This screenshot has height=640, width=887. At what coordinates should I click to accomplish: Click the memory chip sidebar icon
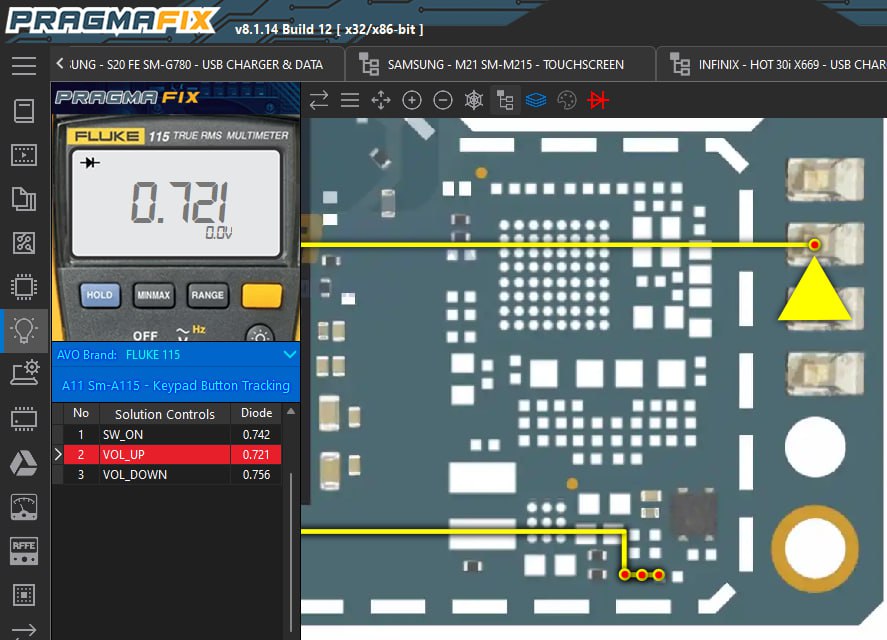pyautogui.click(x=24, y=419)
